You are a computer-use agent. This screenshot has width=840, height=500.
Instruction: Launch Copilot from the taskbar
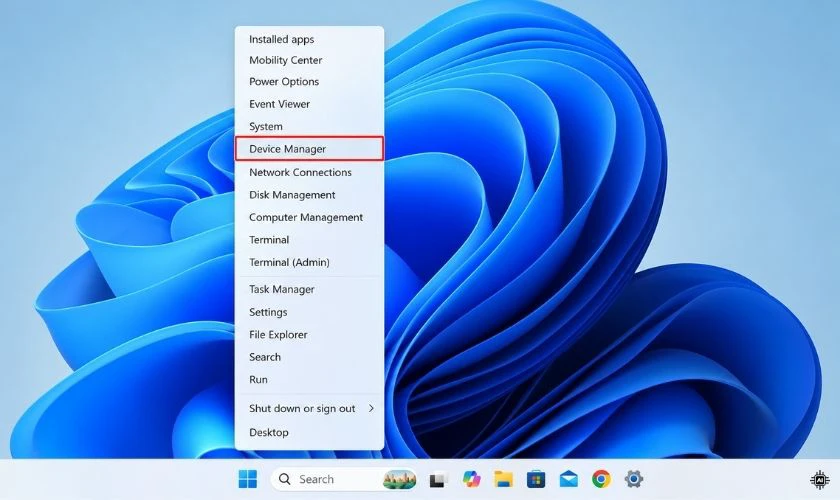[x=471, y=479]
